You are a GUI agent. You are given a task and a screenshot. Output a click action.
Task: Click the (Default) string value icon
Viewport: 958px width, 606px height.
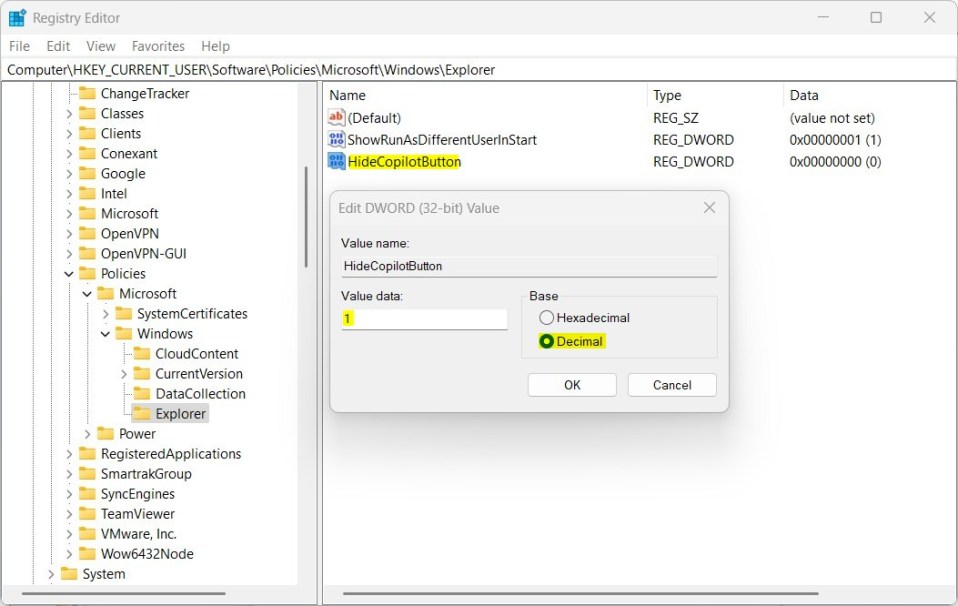point(336,117)
